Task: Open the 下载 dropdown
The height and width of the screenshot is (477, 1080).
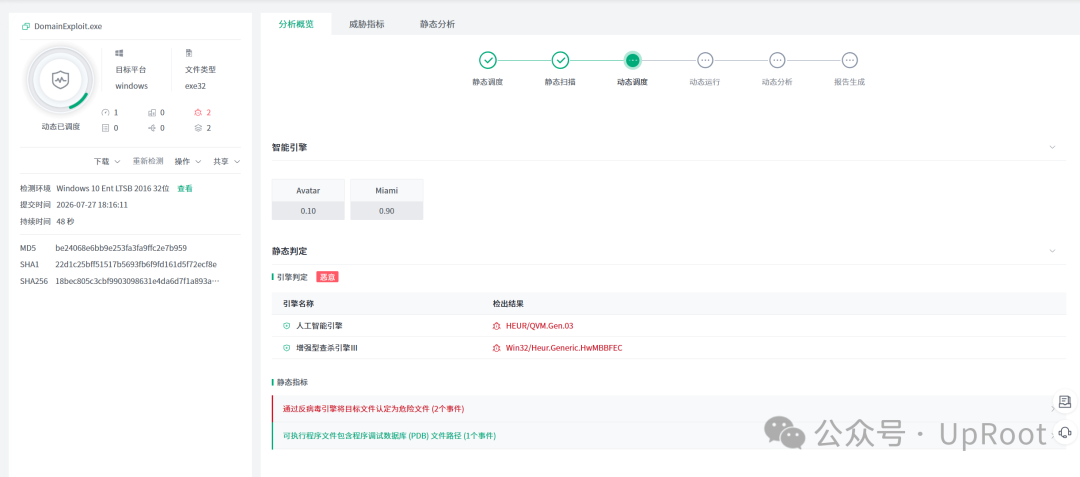Action: pyautogui.click(x=107, y=161)
